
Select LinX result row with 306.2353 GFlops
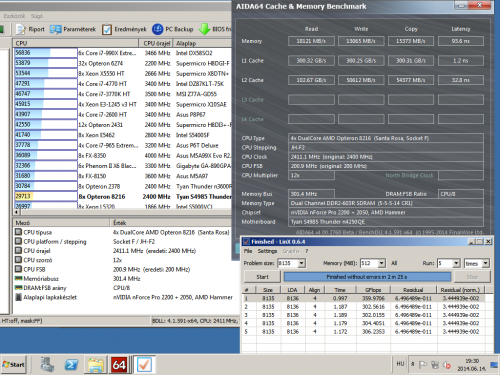367,332
